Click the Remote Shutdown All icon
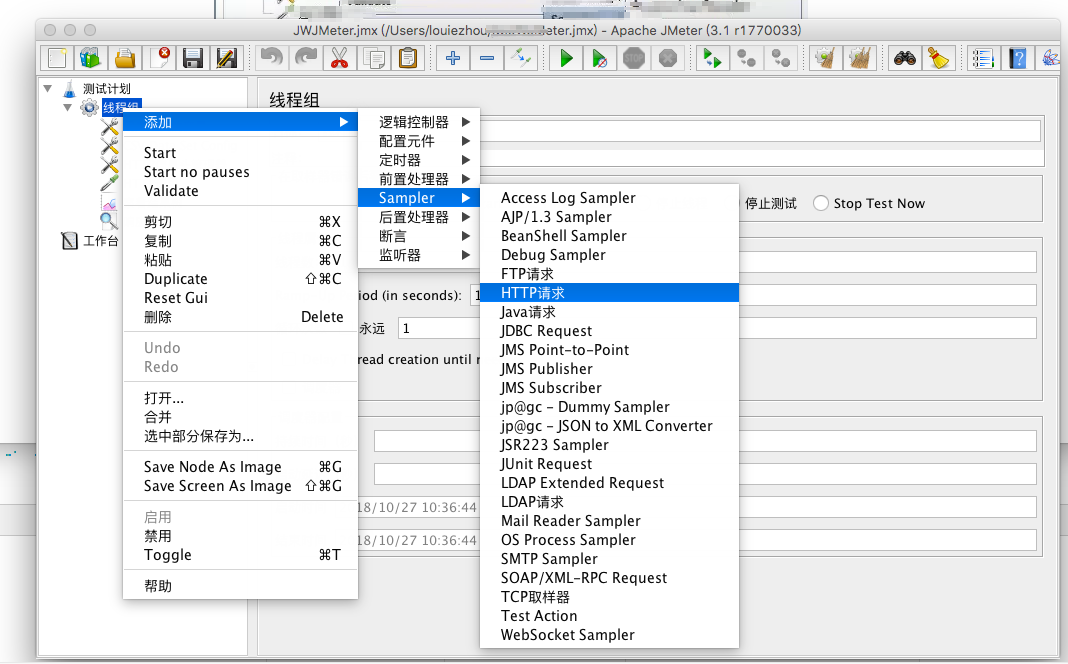This screenshot has height=664, width=1068. click(x=781, y=59)
